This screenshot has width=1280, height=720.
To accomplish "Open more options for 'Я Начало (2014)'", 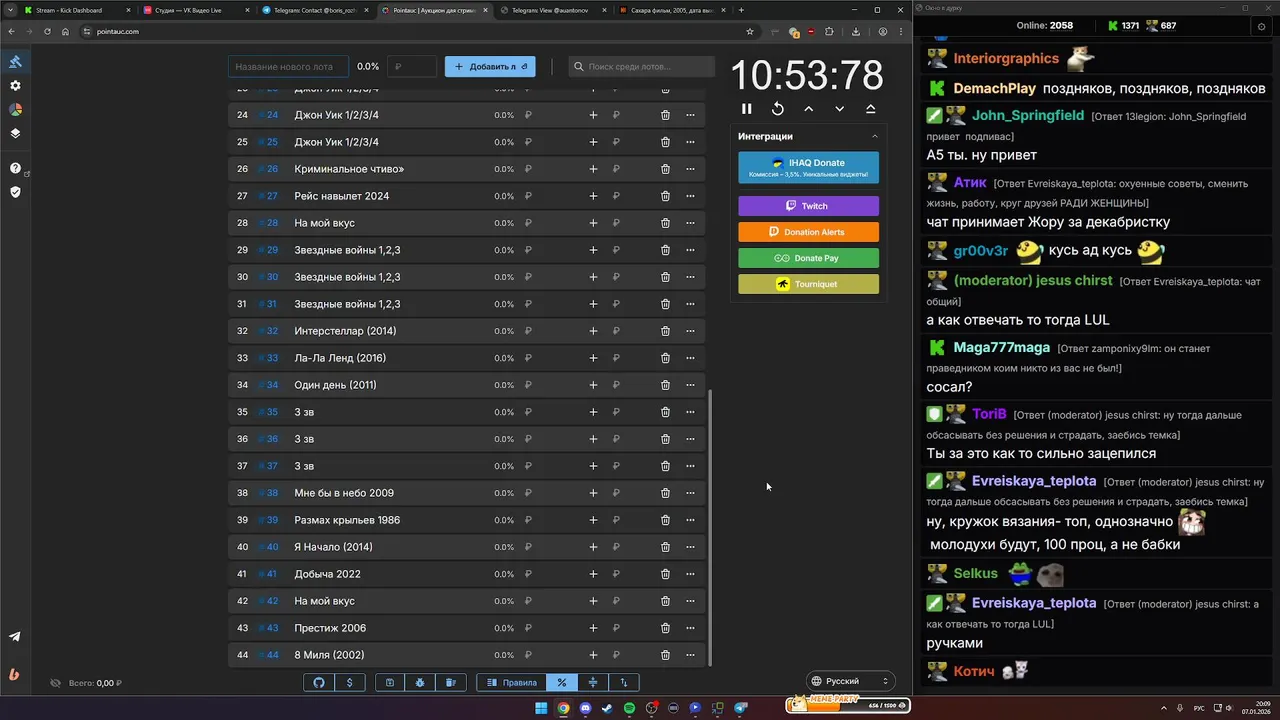I will (690, 547).
